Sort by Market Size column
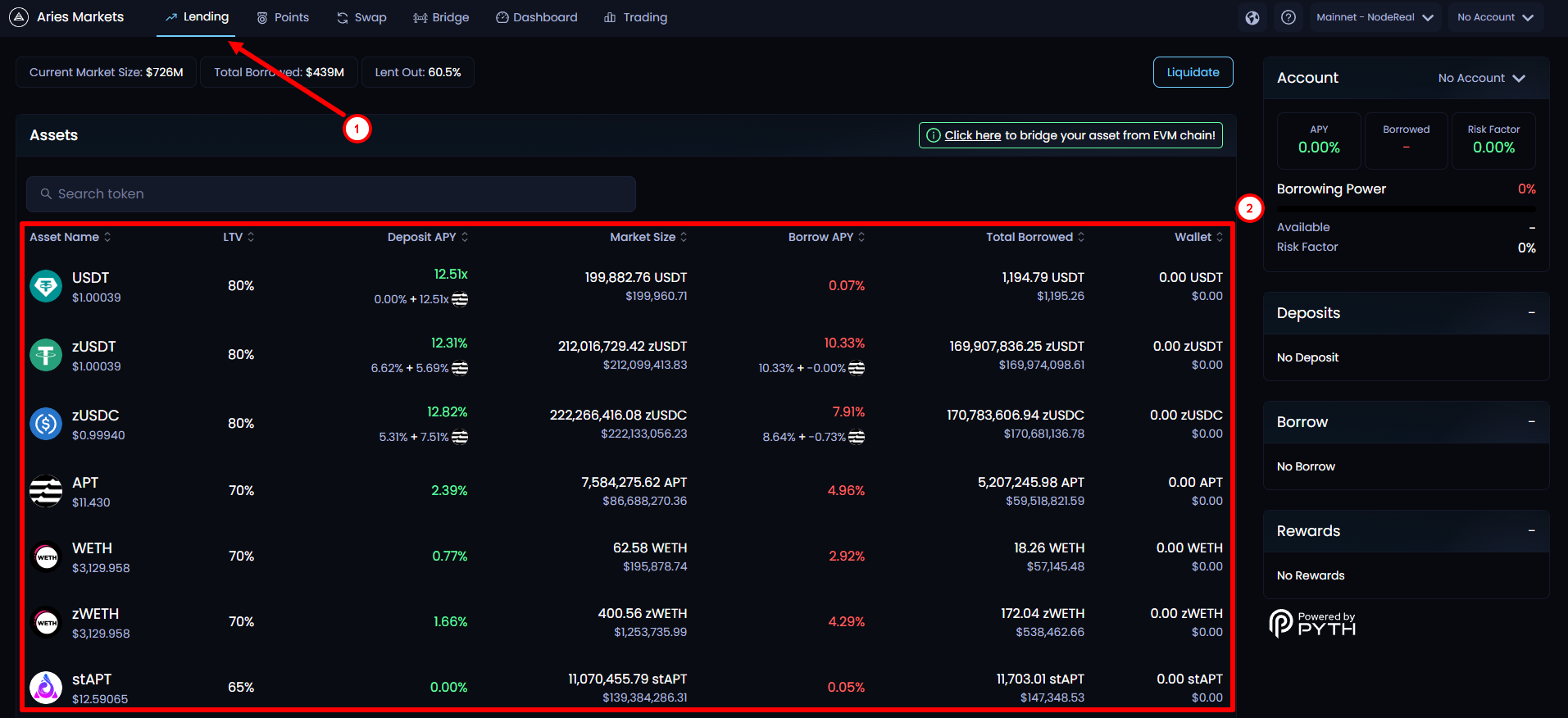Image resolution: width=1568 pixels, height=718 pixels. tap(648, 237)
